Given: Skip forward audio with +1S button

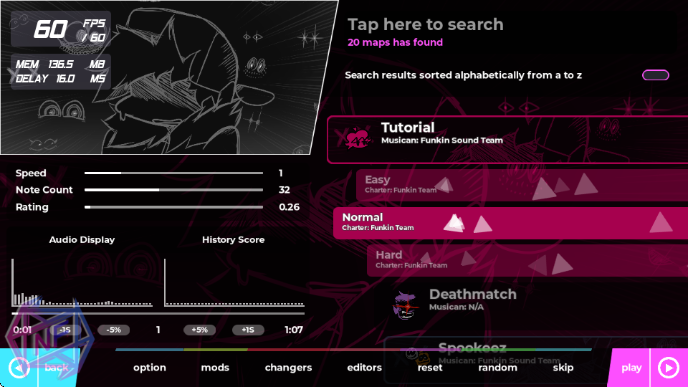Looking at the screenshot, I should pos(248,330).
